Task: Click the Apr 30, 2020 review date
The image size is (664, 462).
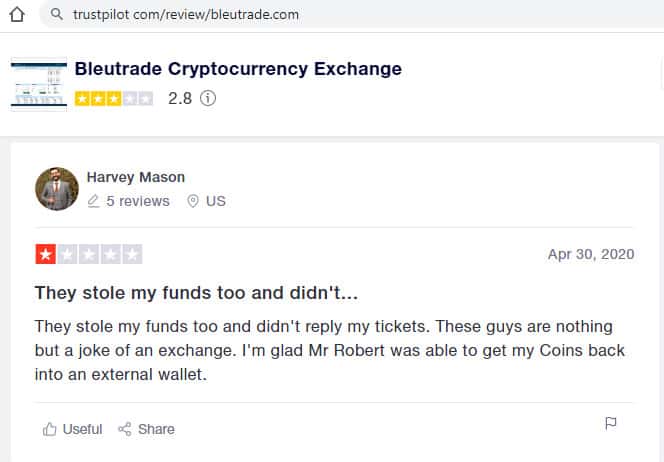Action: 591,254
